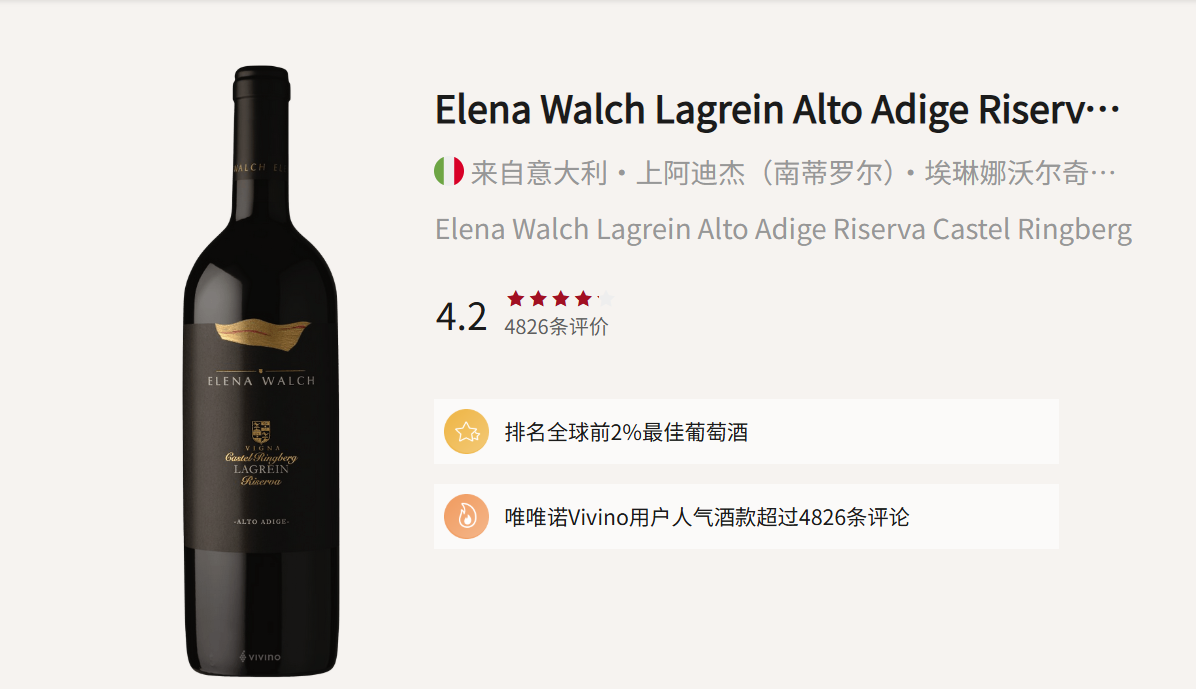
Task: Click the faded fifth rating star
Action: click(606, 298)
